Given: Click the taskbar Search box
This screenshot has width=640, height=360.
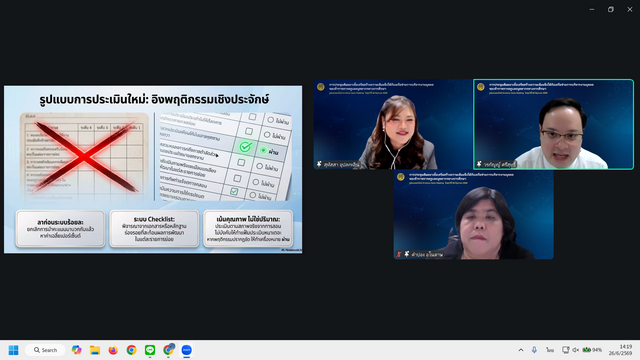Looking at the screenshot, I should coord(45,350).
